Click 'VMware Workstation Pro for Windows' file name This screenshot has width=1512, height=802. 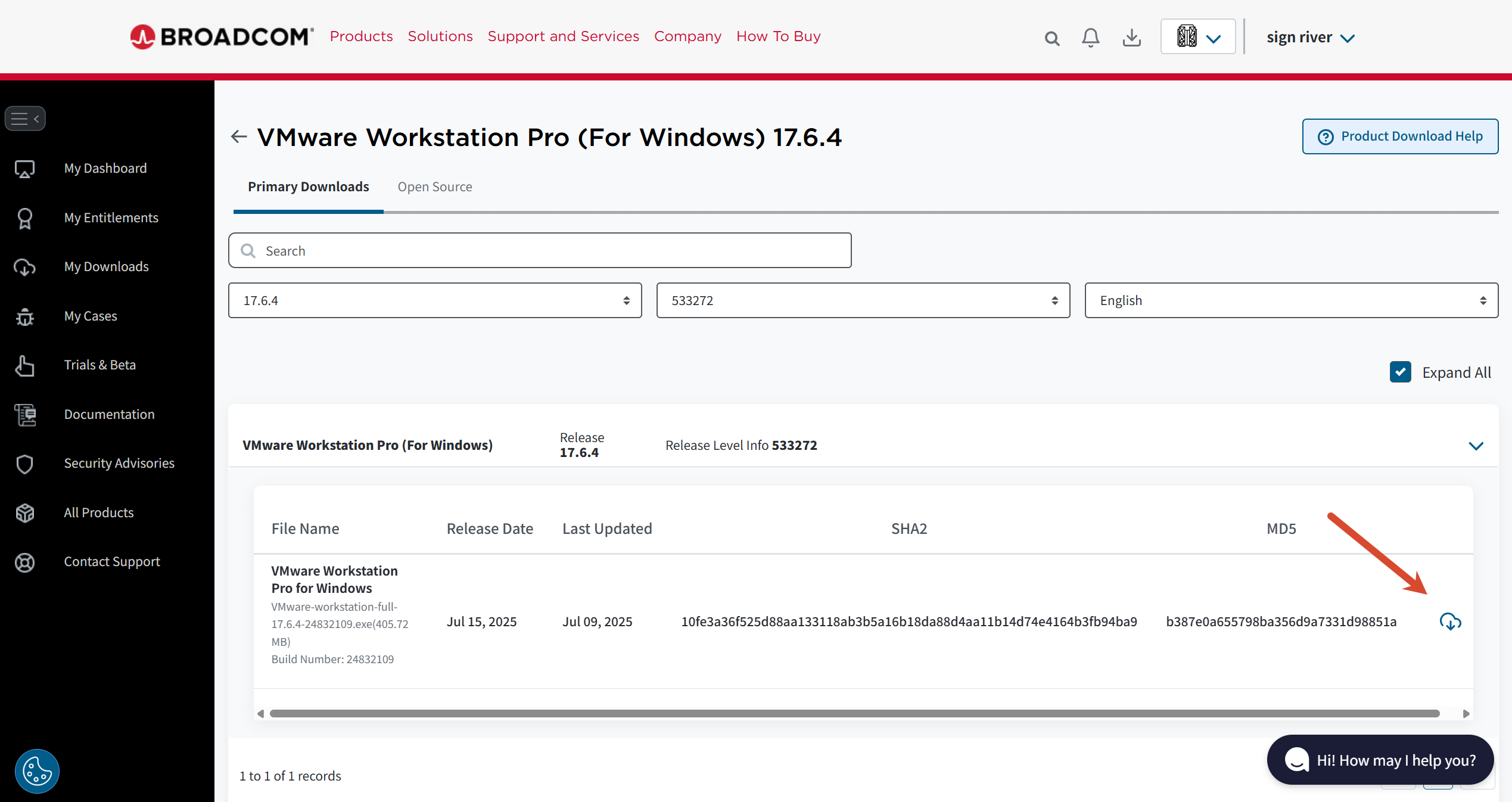click(335, 580)
